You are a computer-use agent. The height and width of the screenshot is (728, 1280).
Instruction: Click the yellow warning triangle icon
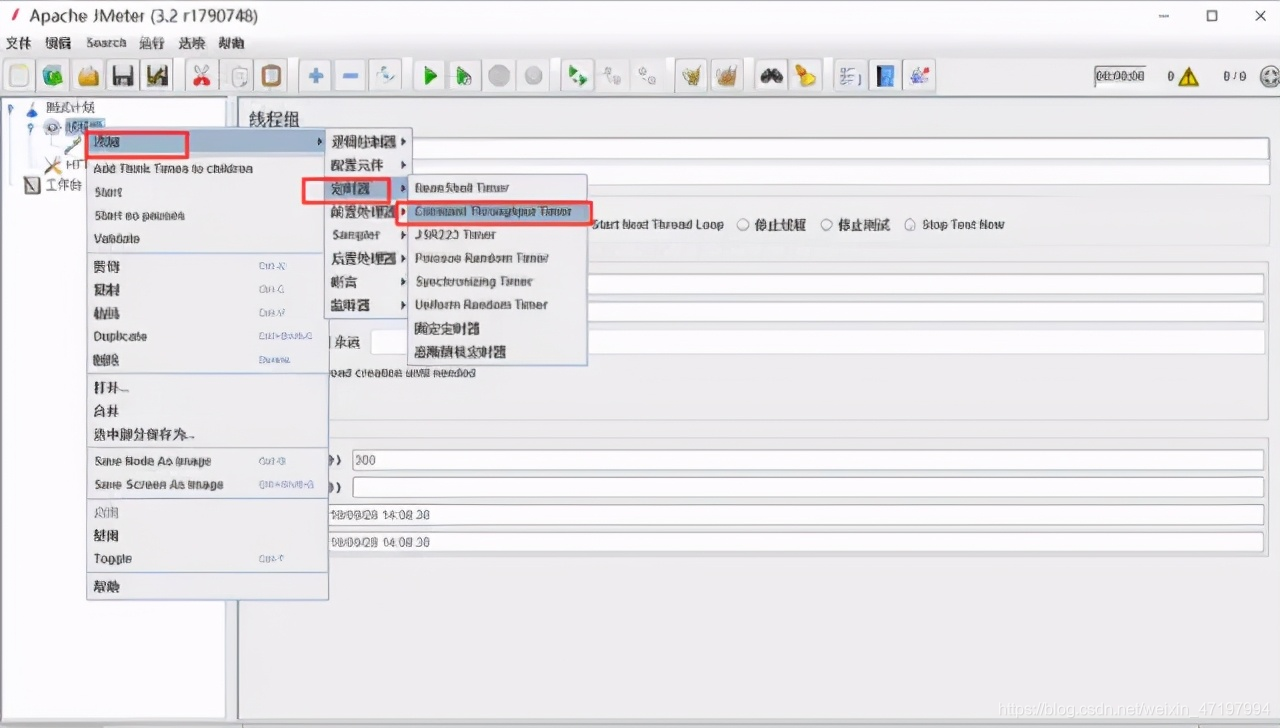tap(1188, 76)
